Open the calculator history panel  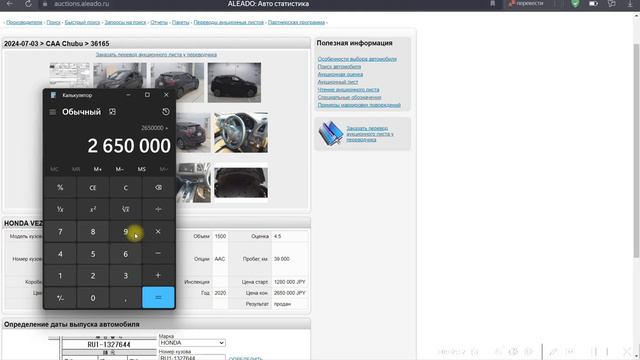(x=166, y=112)
